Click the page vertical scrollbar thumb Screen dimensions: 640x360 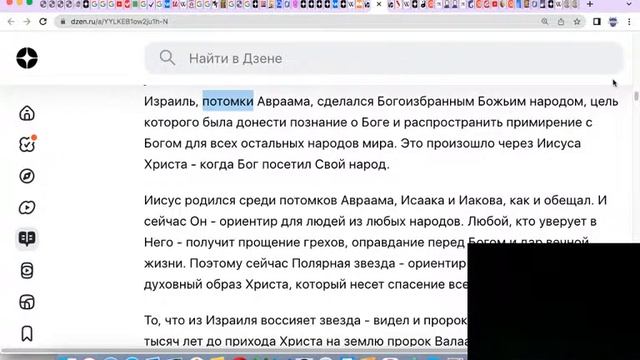636,96
